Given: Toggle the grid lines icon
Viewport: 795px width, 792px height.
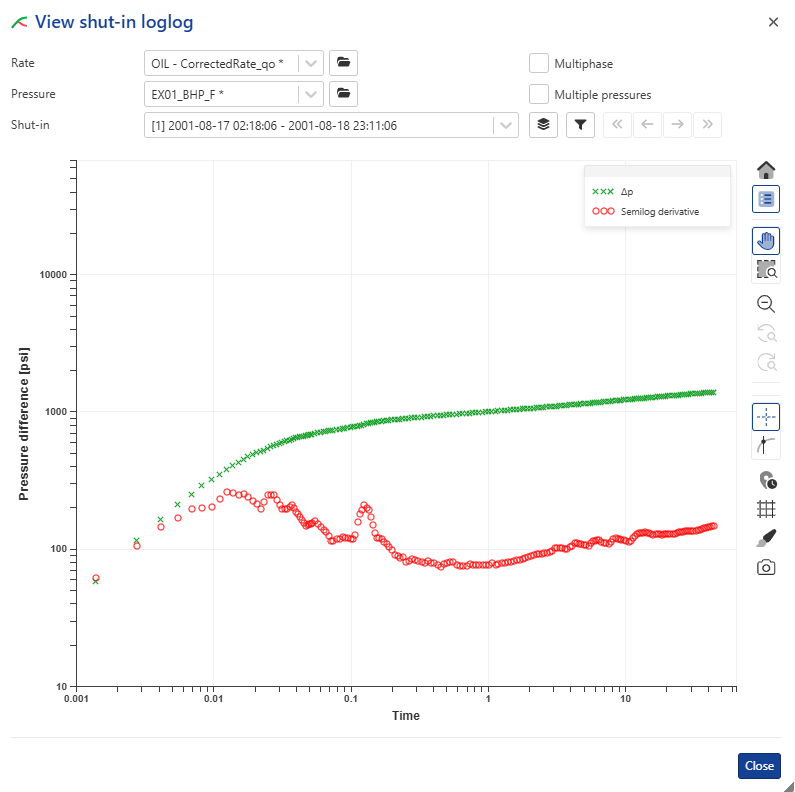Looking at the screenshot, I should point(766,508).
